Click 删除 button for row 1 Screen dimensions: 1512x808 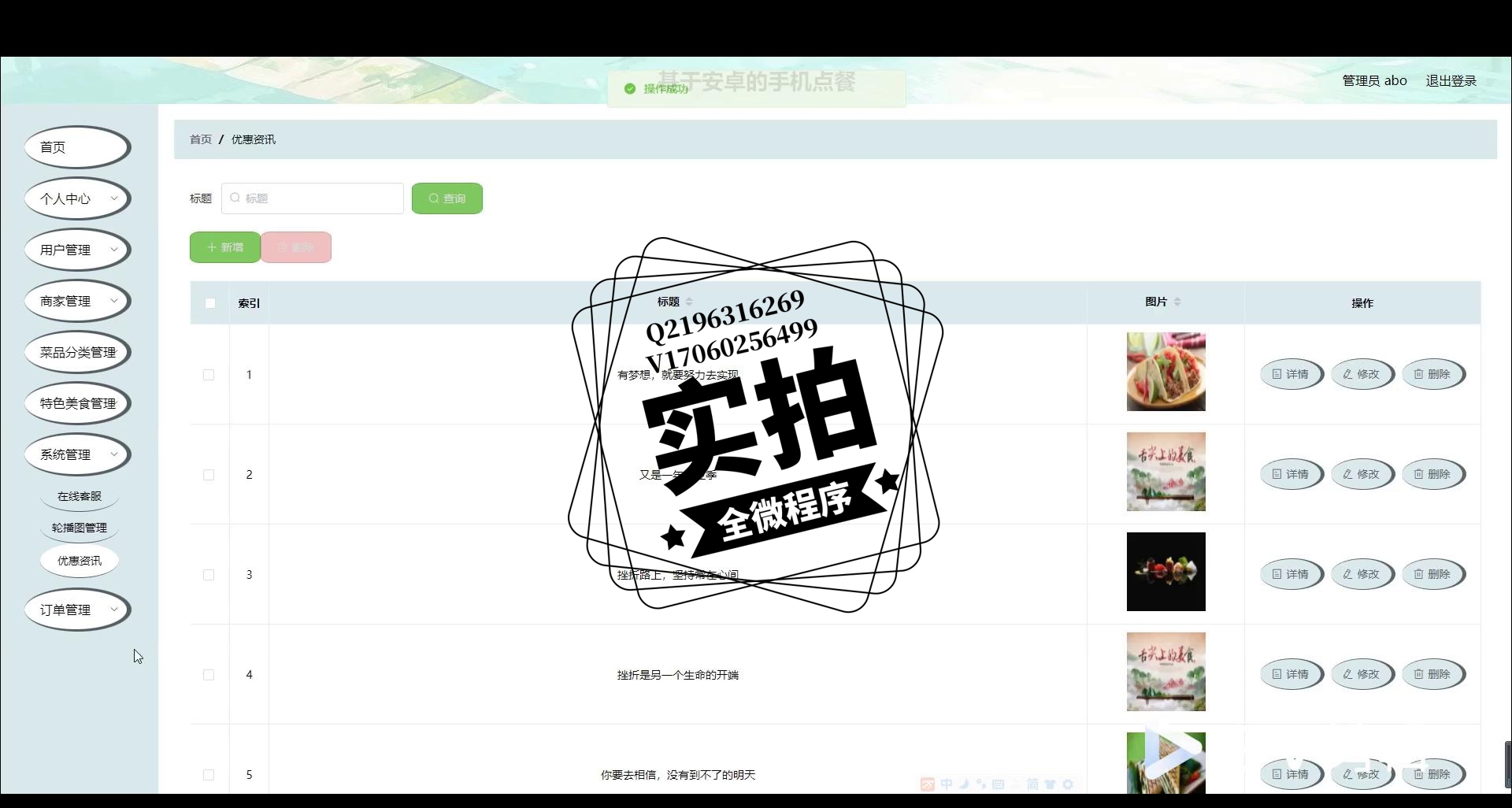tap(1433, 375)
